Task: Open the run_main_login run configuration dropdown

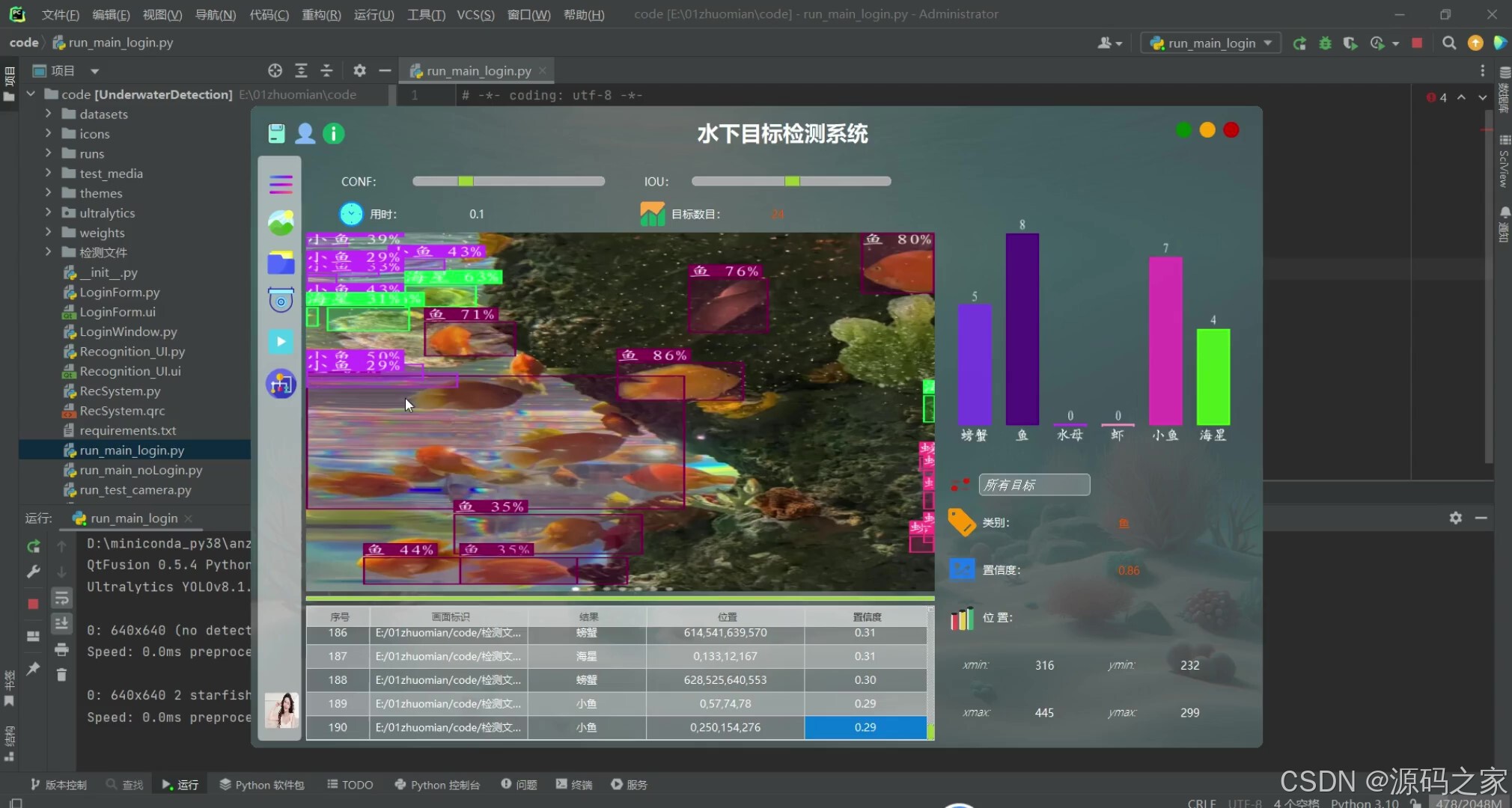Action: [x=1210, y=43]
